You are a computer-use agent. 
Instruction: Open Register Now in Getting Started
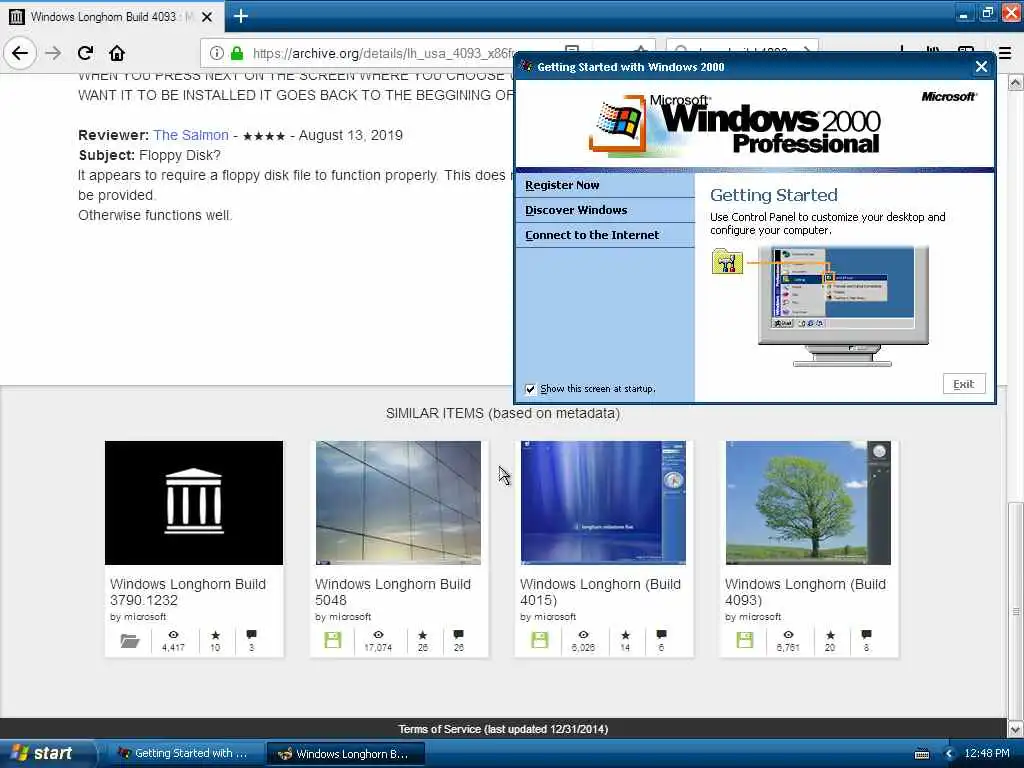(x=562, y=185)
